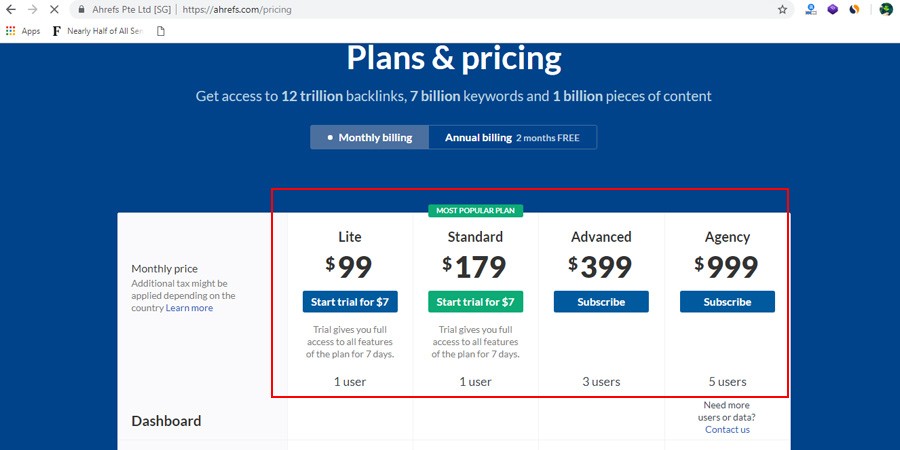
Task: Switch to Annual billing
Action: [512, 137]
